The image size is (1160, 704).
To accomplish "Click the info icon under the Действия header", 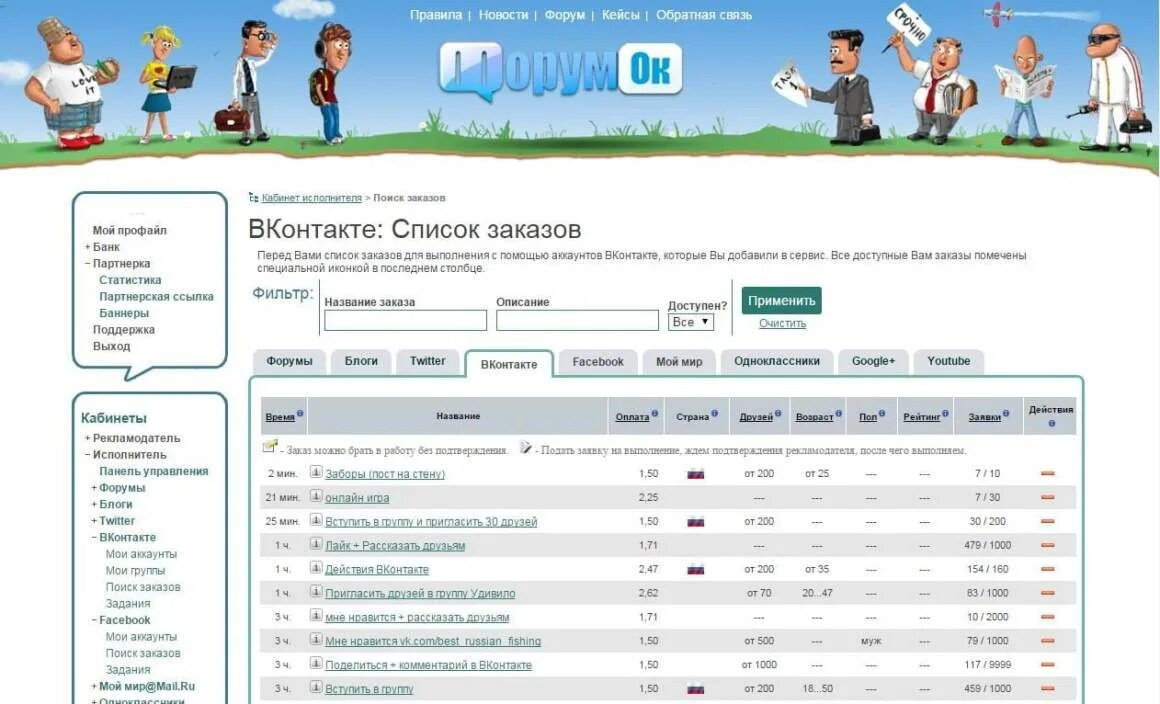I will [1051, 424].
